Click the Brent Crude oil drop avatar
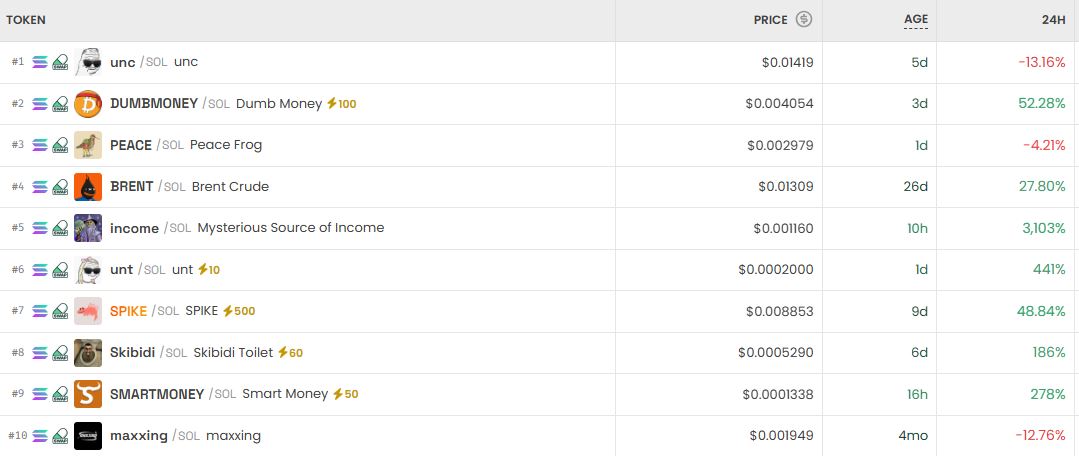Image resolution: width=1079 pixels, height=456 pixels. (88, 187)
